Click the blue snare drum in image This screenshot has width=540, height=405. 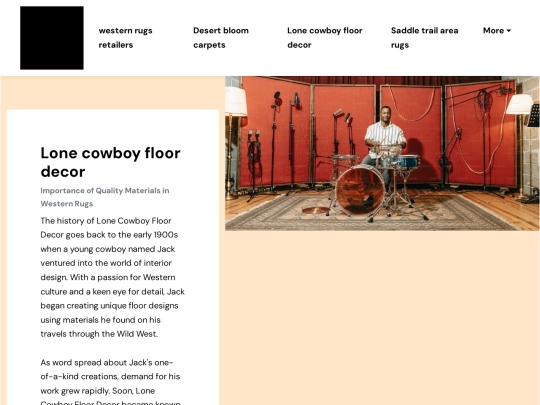[x=407, y=162]
